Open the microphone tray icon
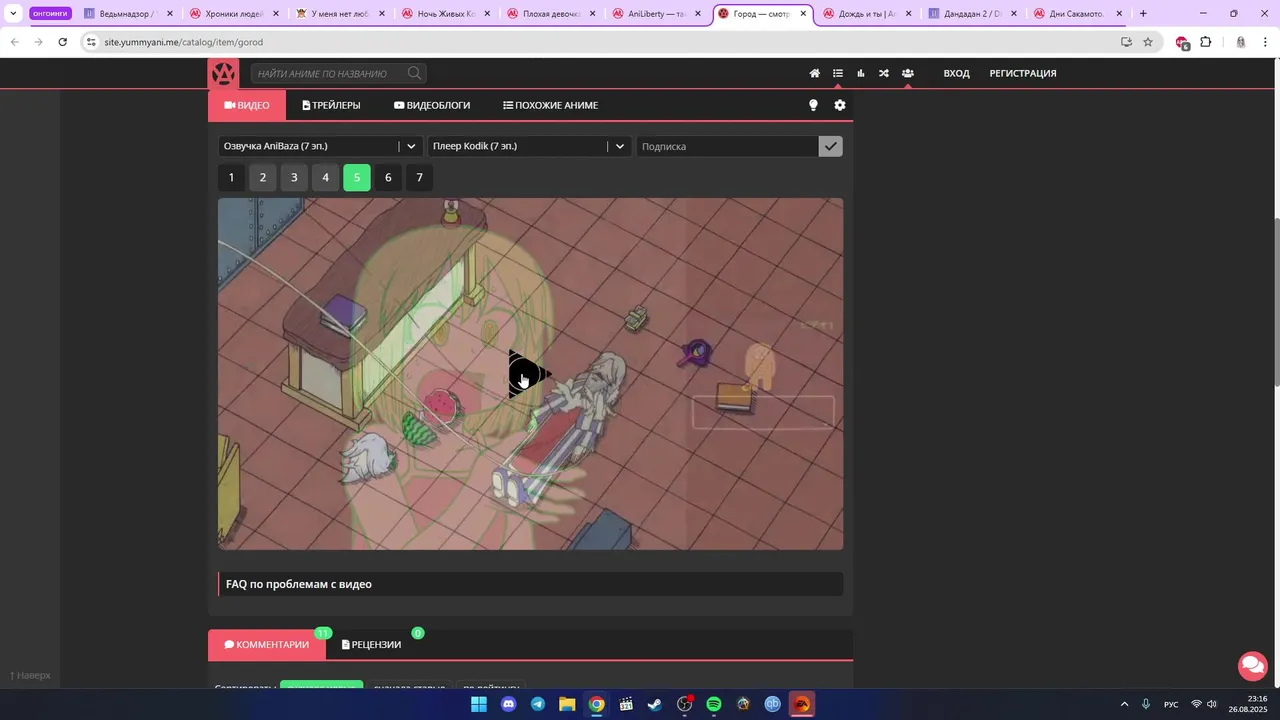 1146,704
